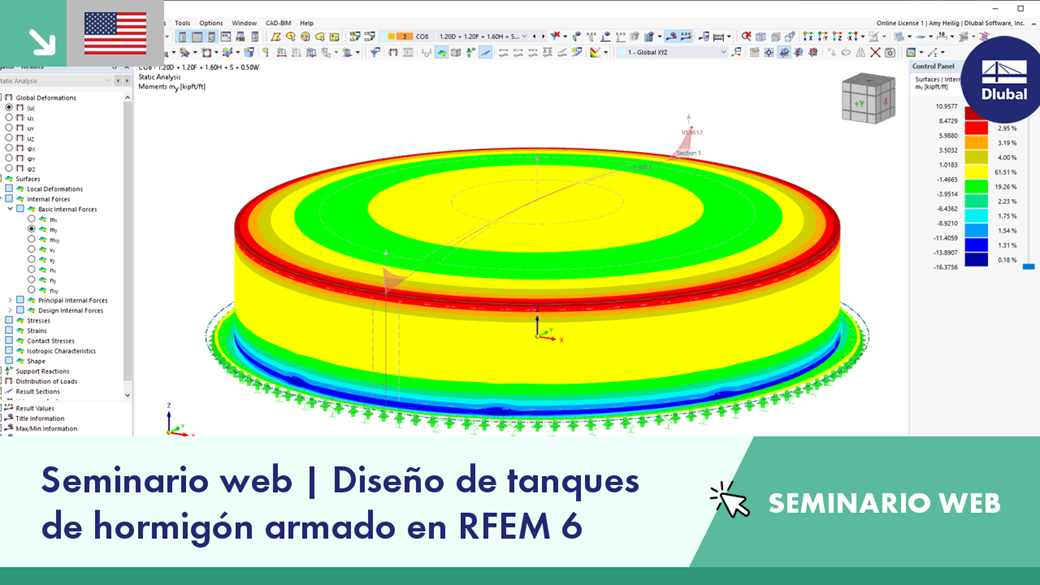Go to previous analysis type in navigator
The image size is (1040, 585).
coord(118,81)
